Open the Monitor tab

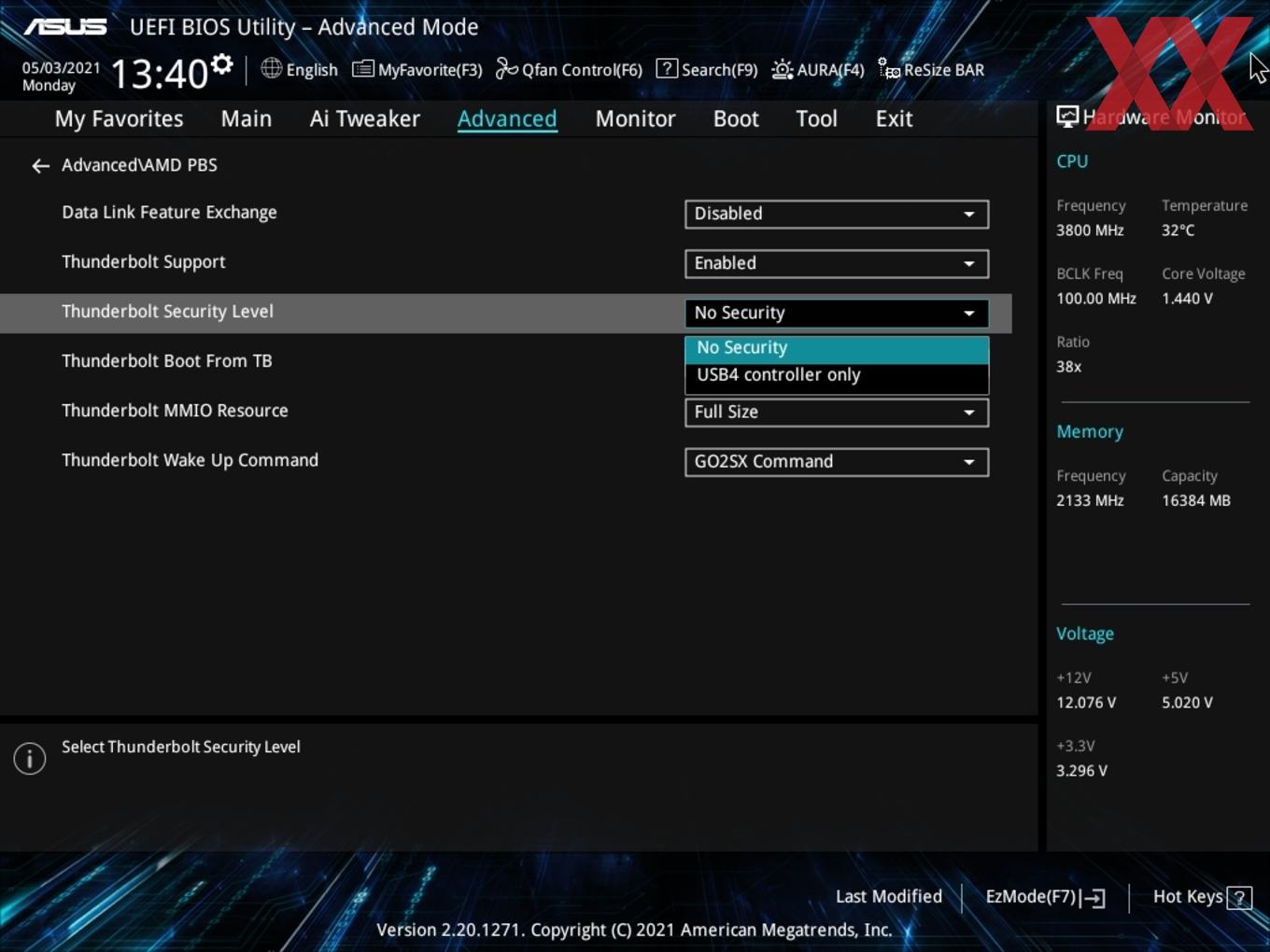(635, 119)
